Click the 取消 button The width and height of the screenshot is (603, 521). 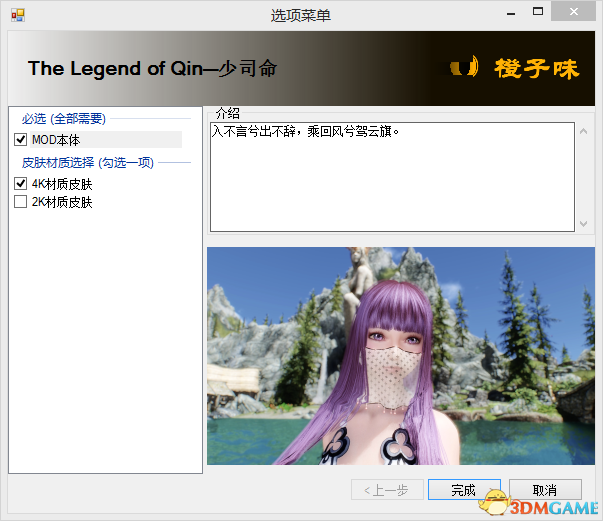point(545,489)
